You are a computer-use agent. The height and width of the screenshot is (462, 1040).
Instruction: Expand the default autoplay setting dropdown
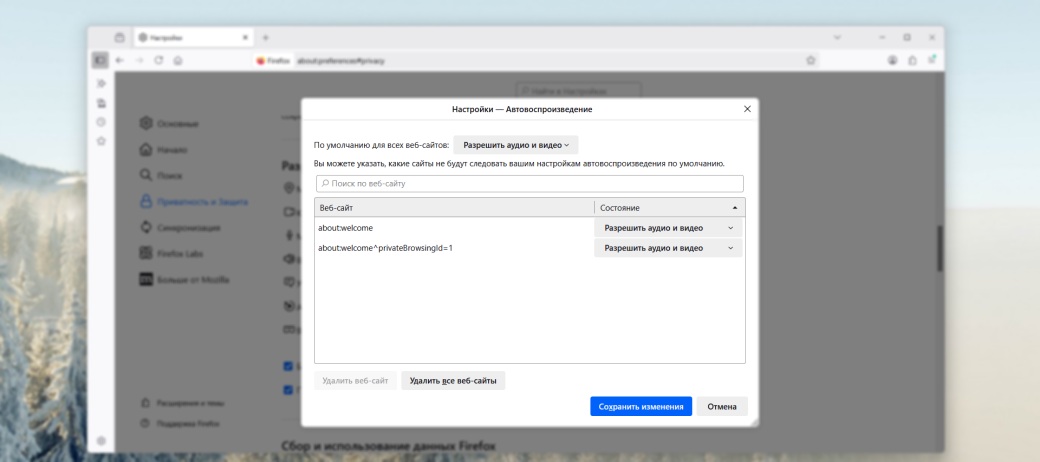click(x=515, y=145)
